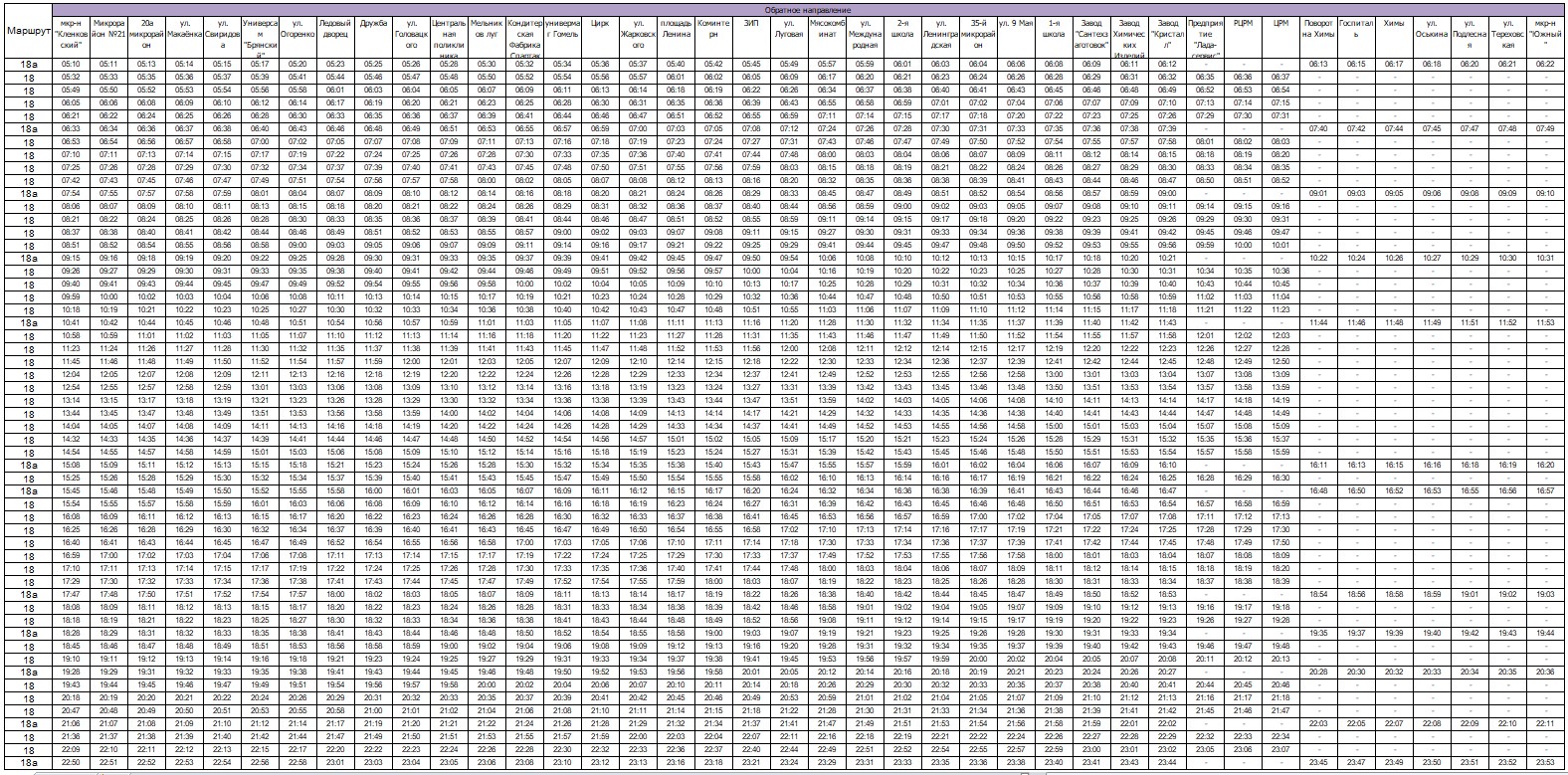
Task: Click the Ледовый дворец header
Action: [335, 37]
